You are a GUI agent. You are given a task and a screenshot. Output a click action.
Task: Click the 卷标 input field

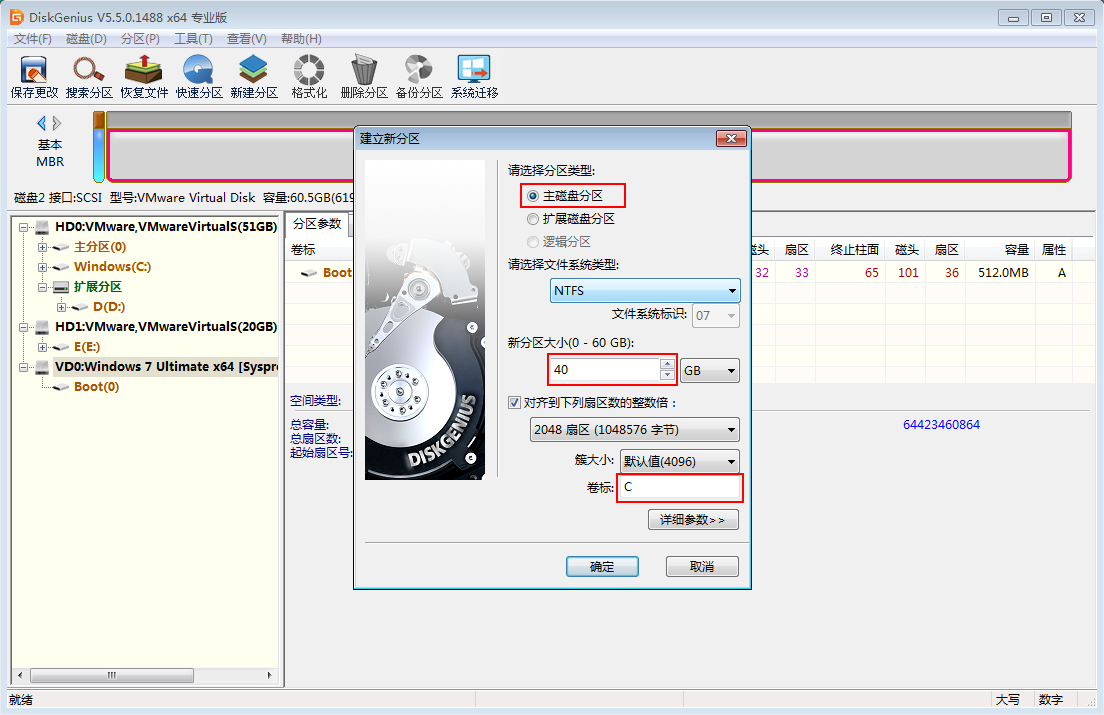[x=679, y=488]
